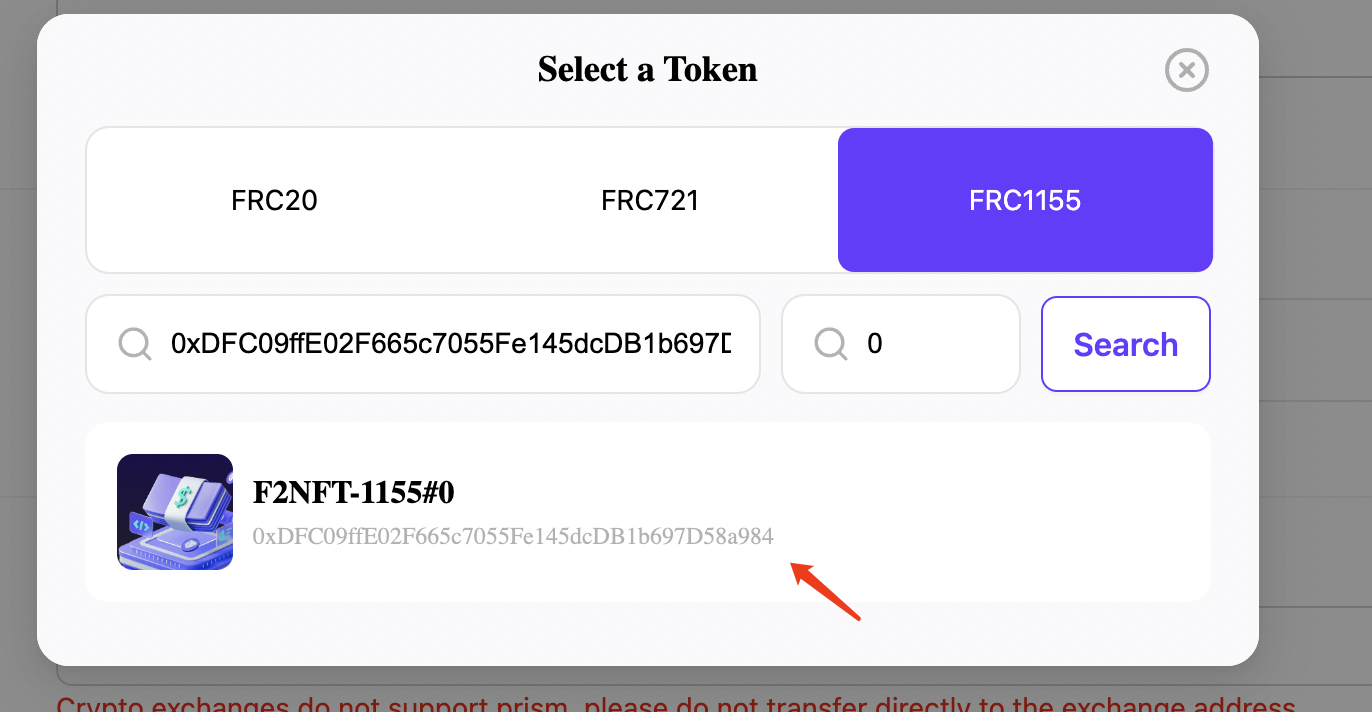Viewport: 1372px width, 712px height.
Task: Click the gray contract address under F2NFT-1155#0
Action: click(x=513, y=537)
